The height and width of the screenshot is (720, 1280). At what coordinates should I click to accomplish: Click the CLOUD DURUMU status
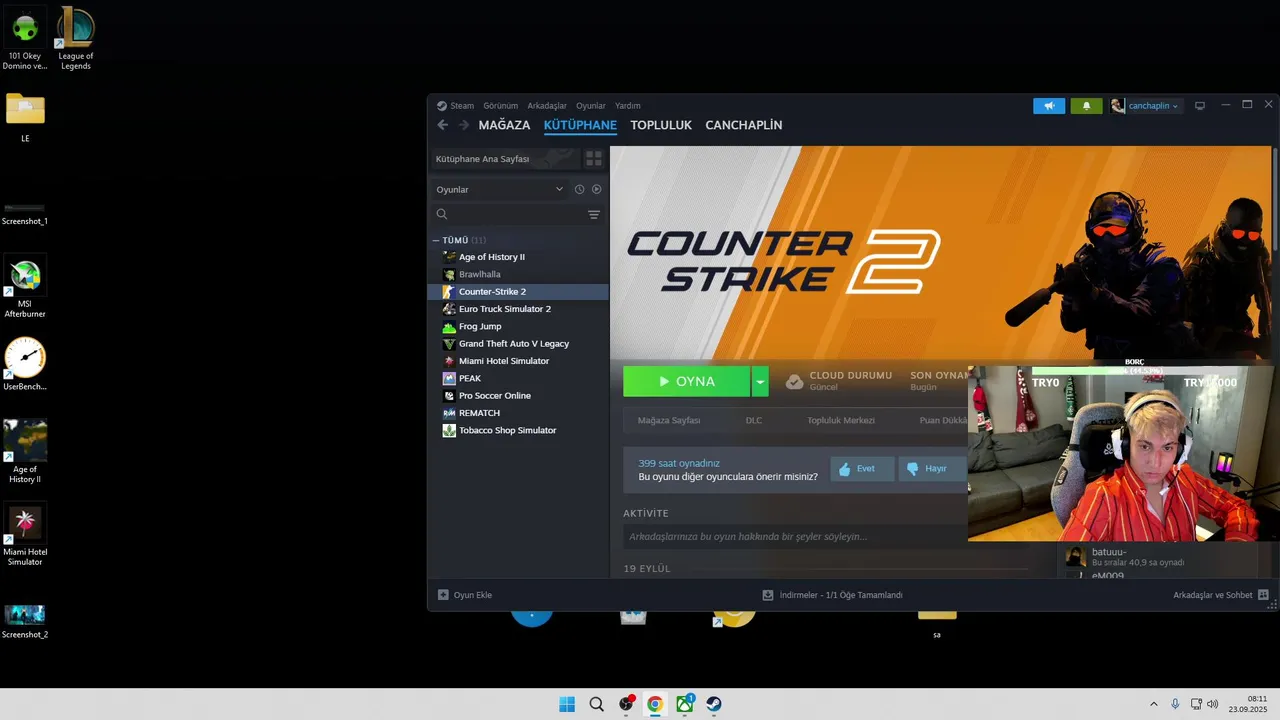point(839,381)
